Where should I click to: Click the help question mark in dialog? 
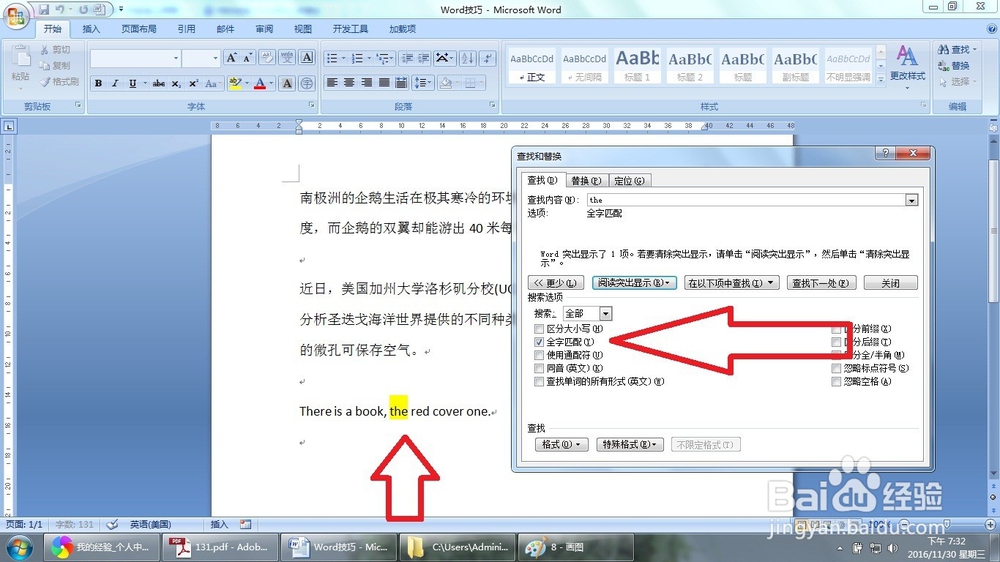coord(885,153)
